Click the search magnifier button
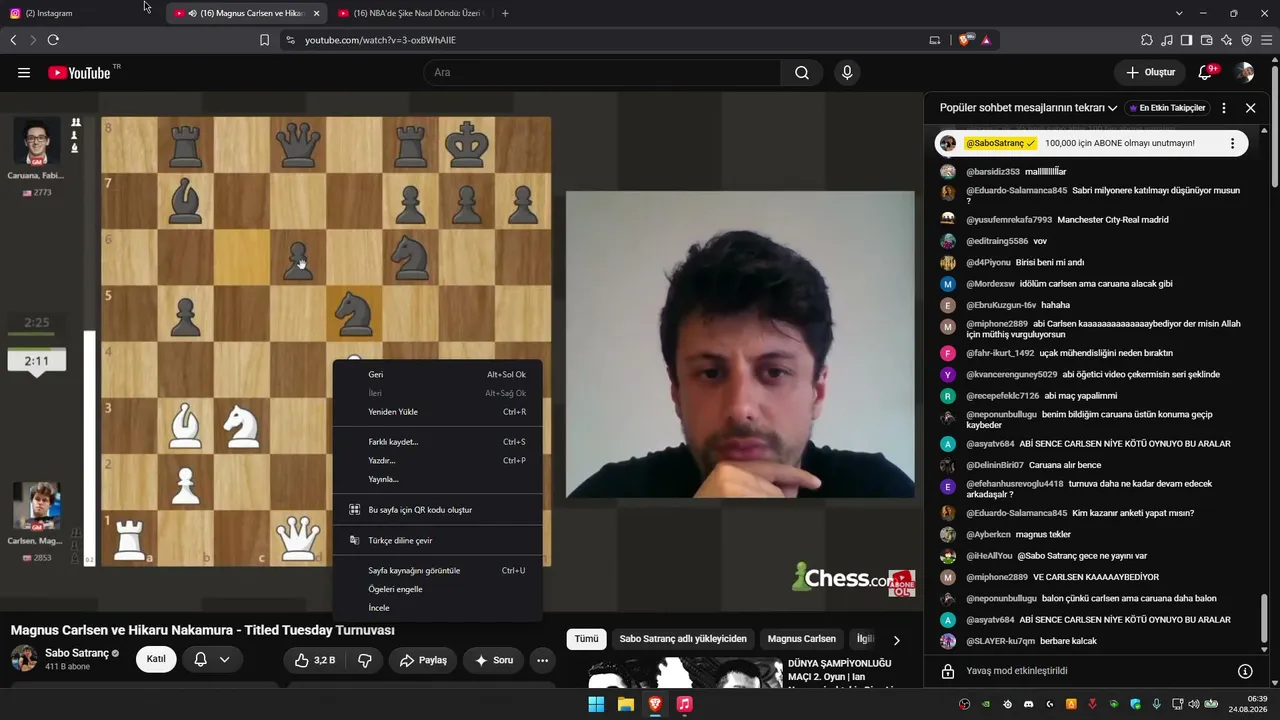The height and width of the screenshot is (720, 1280). click(x=802, y=73)
